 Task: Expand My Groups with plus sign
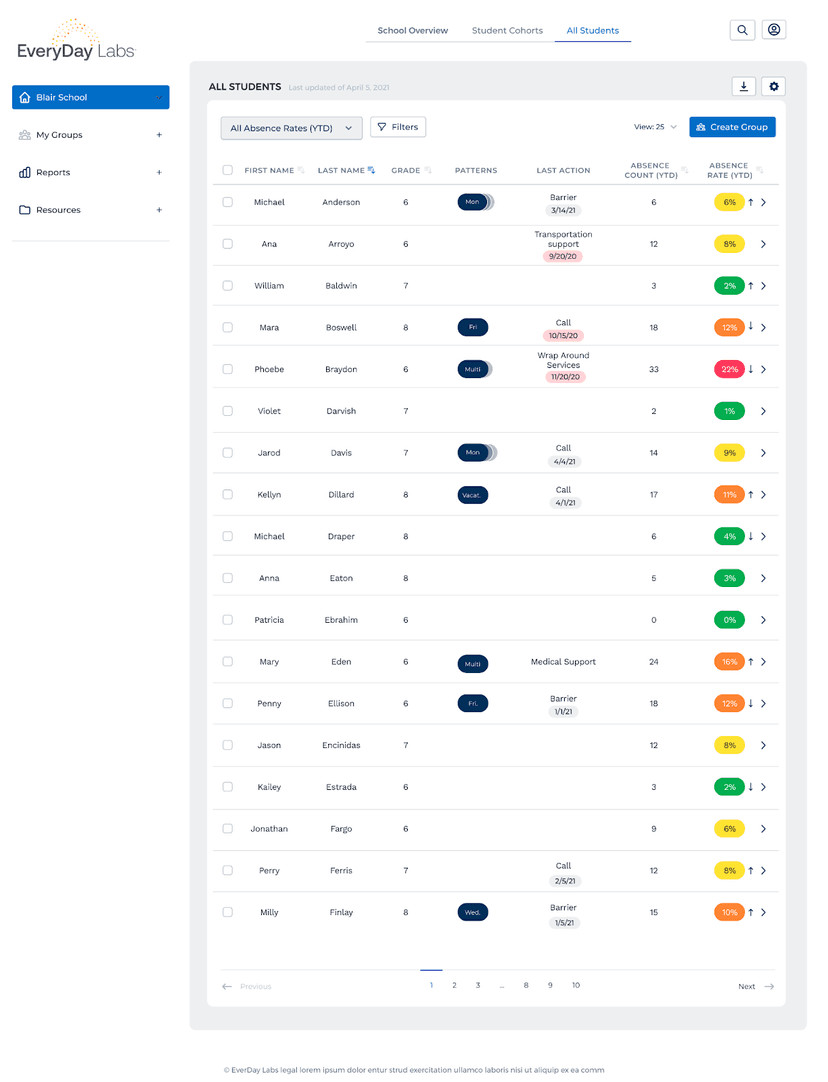(159, 135)
